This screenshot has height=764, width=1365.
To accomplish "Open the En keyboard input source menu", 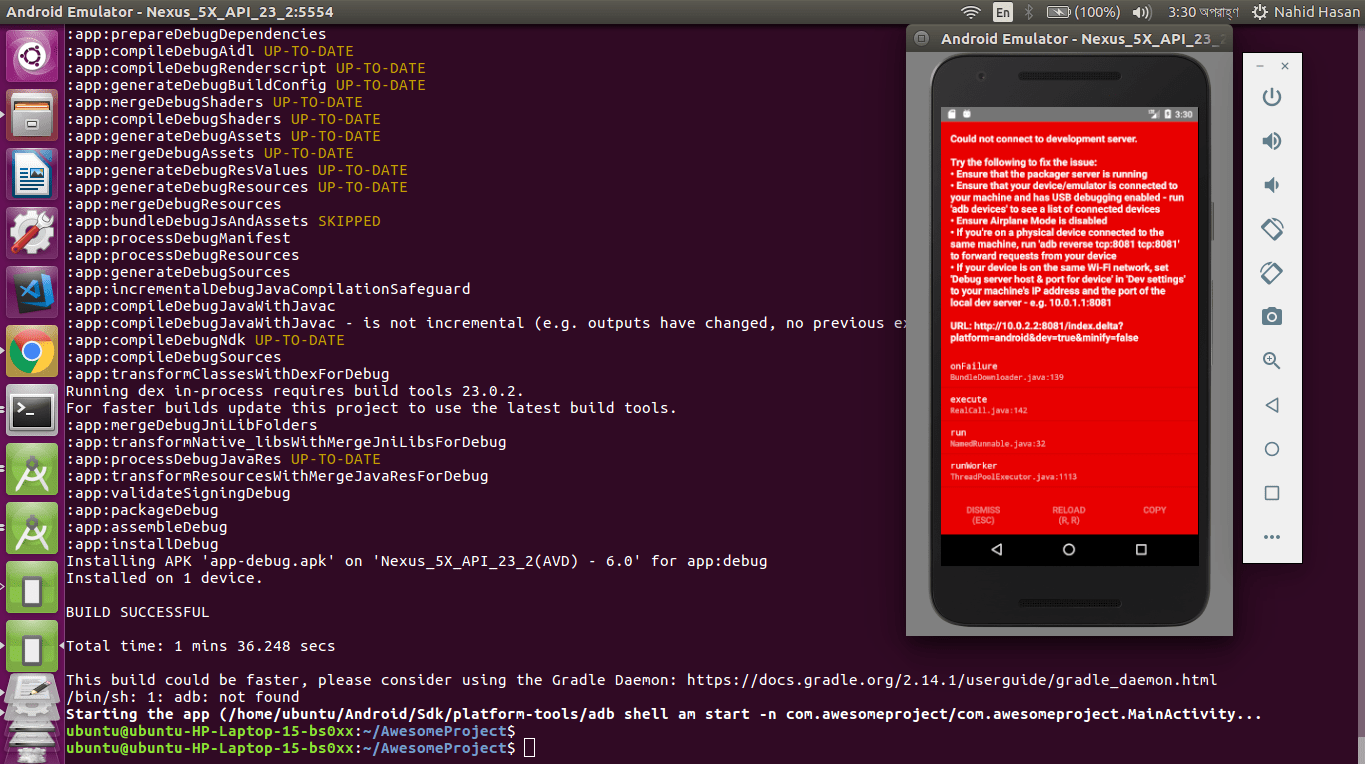I will [1002, 12].
